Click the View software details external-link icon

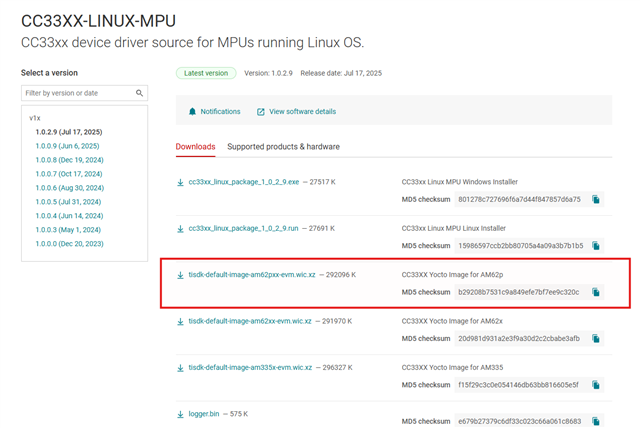click(x=261, y=112)
